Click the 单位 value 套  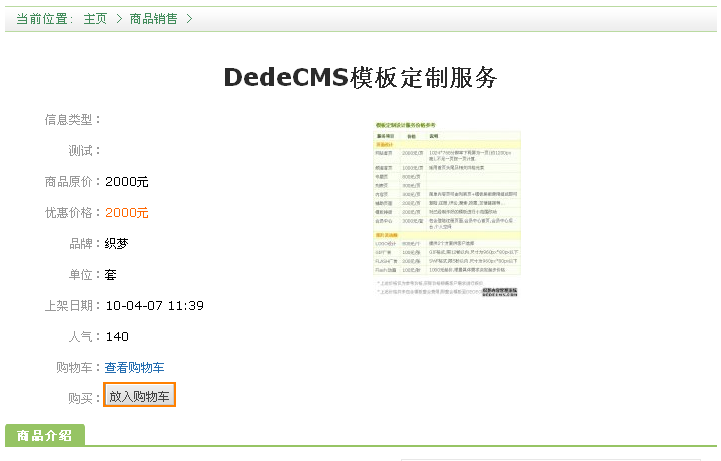click(111, 275)
